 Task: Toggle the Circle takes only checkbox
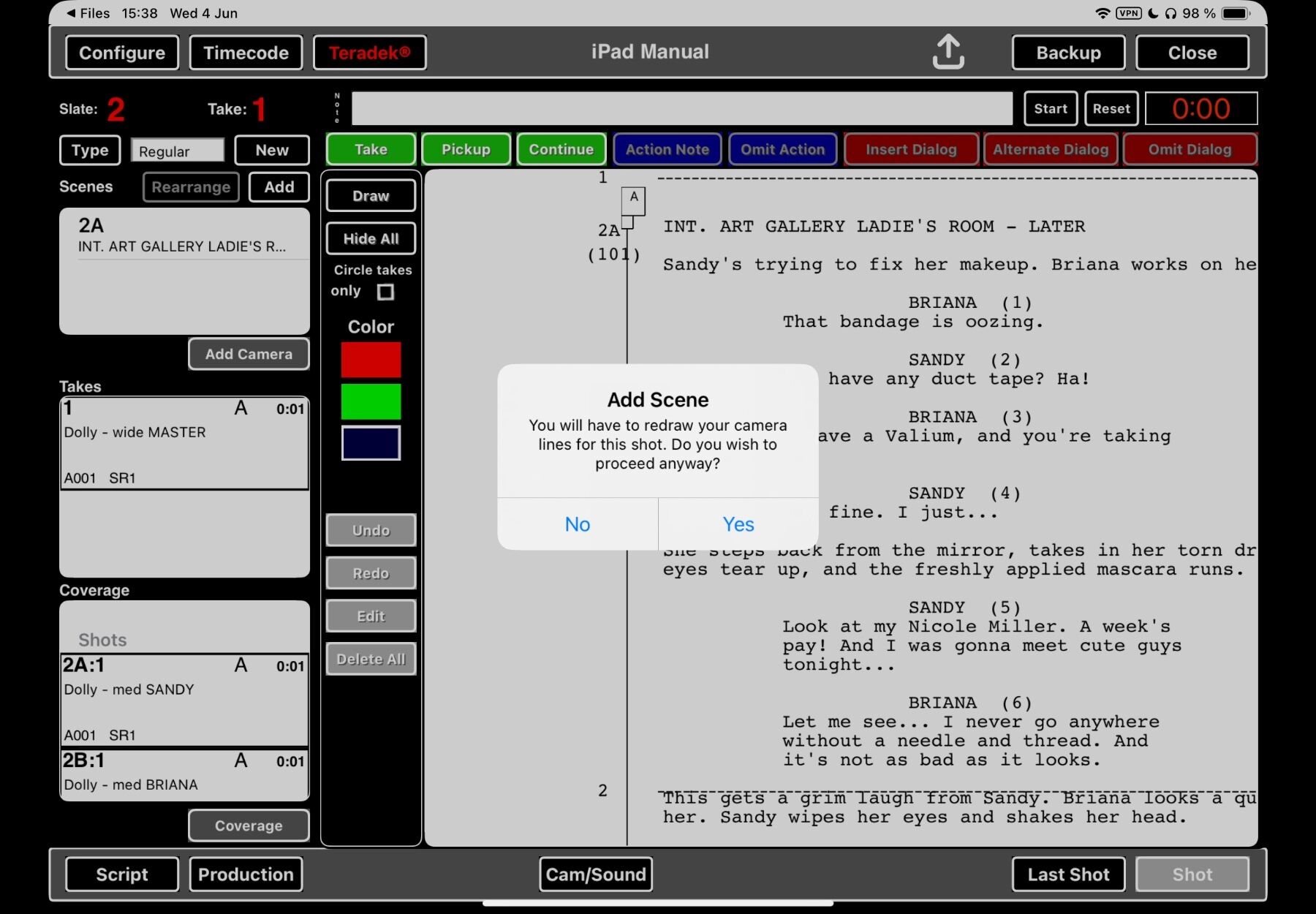(x=385, y=292)
